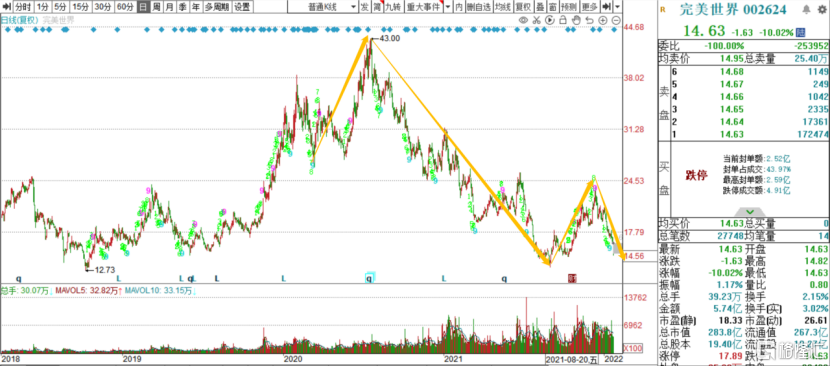Start the chart replay play icon
Image resolution: width=831 pixels, height=367 pixels.
550,20
